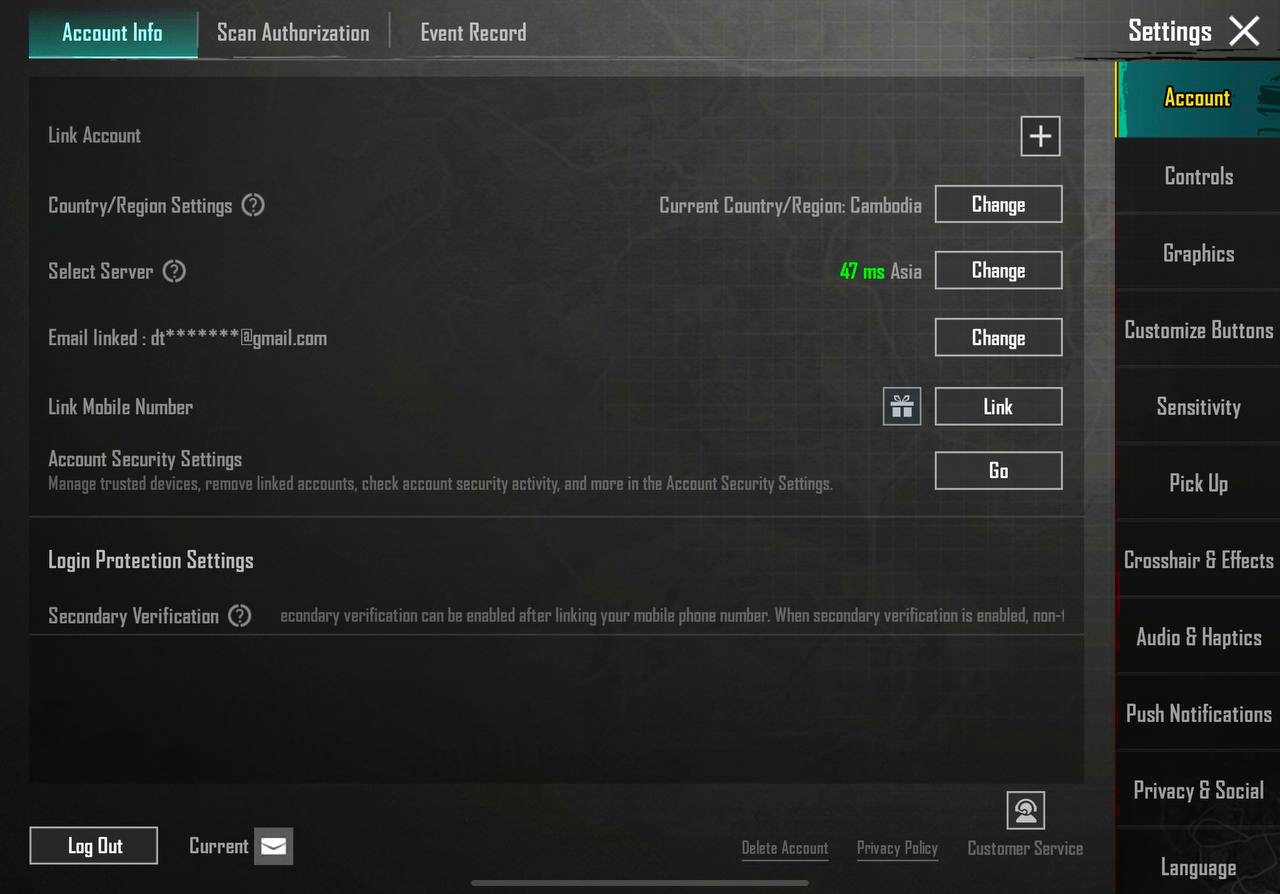Open Select Server help question mark

(x=174, y=271)
